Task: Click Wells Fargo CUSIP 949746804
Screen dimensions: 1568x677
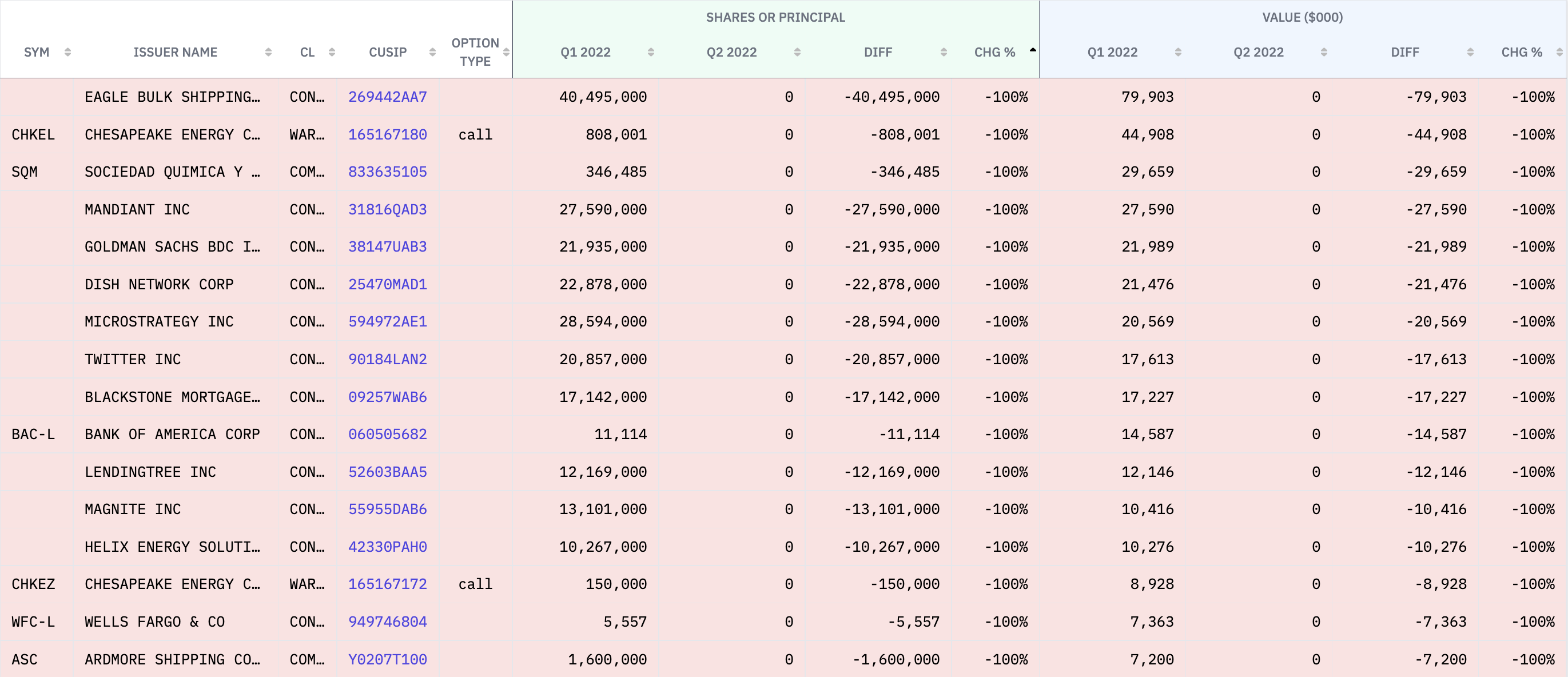Action: pyautogui.click(x=387, y=622)
